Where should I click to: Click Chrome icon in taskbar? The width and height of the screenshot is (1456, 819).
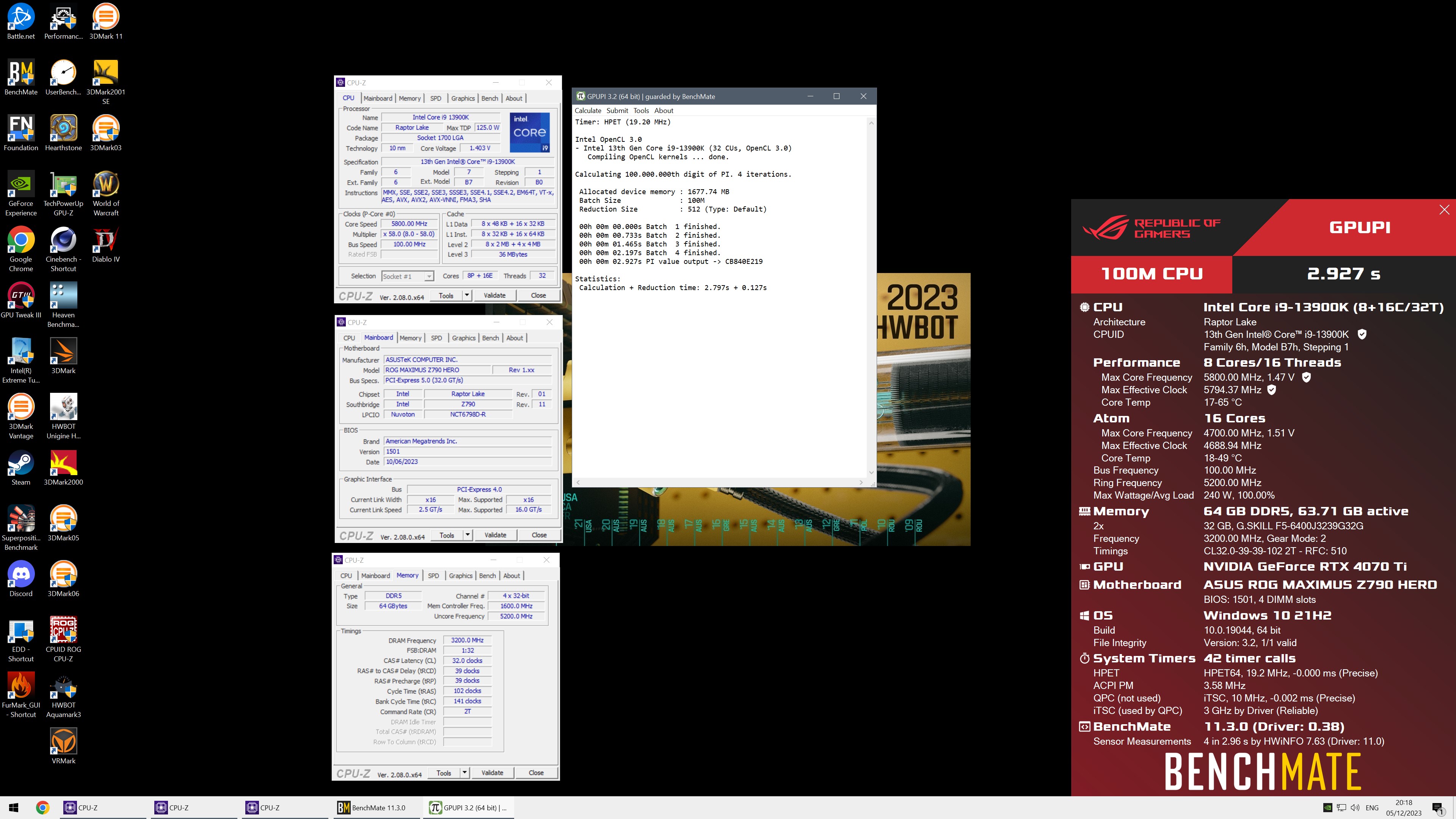[42, 808]
